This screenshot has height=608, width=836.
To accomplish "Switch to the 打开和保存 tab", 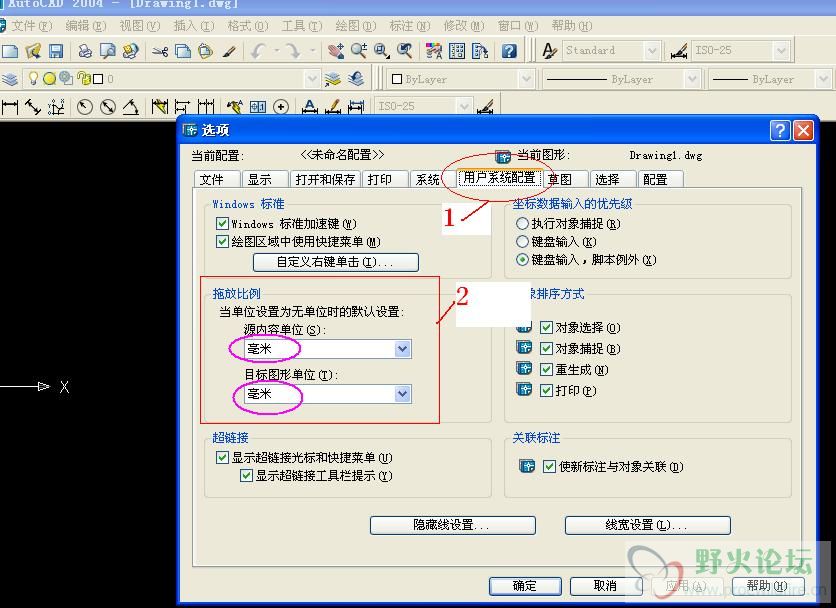I will [x=325, y=179].
